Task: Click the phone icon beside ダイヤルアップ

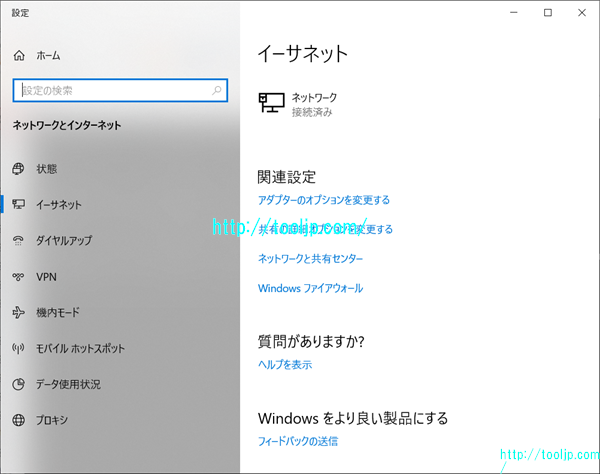Action: pyautogui.click(x=18, y=240)
